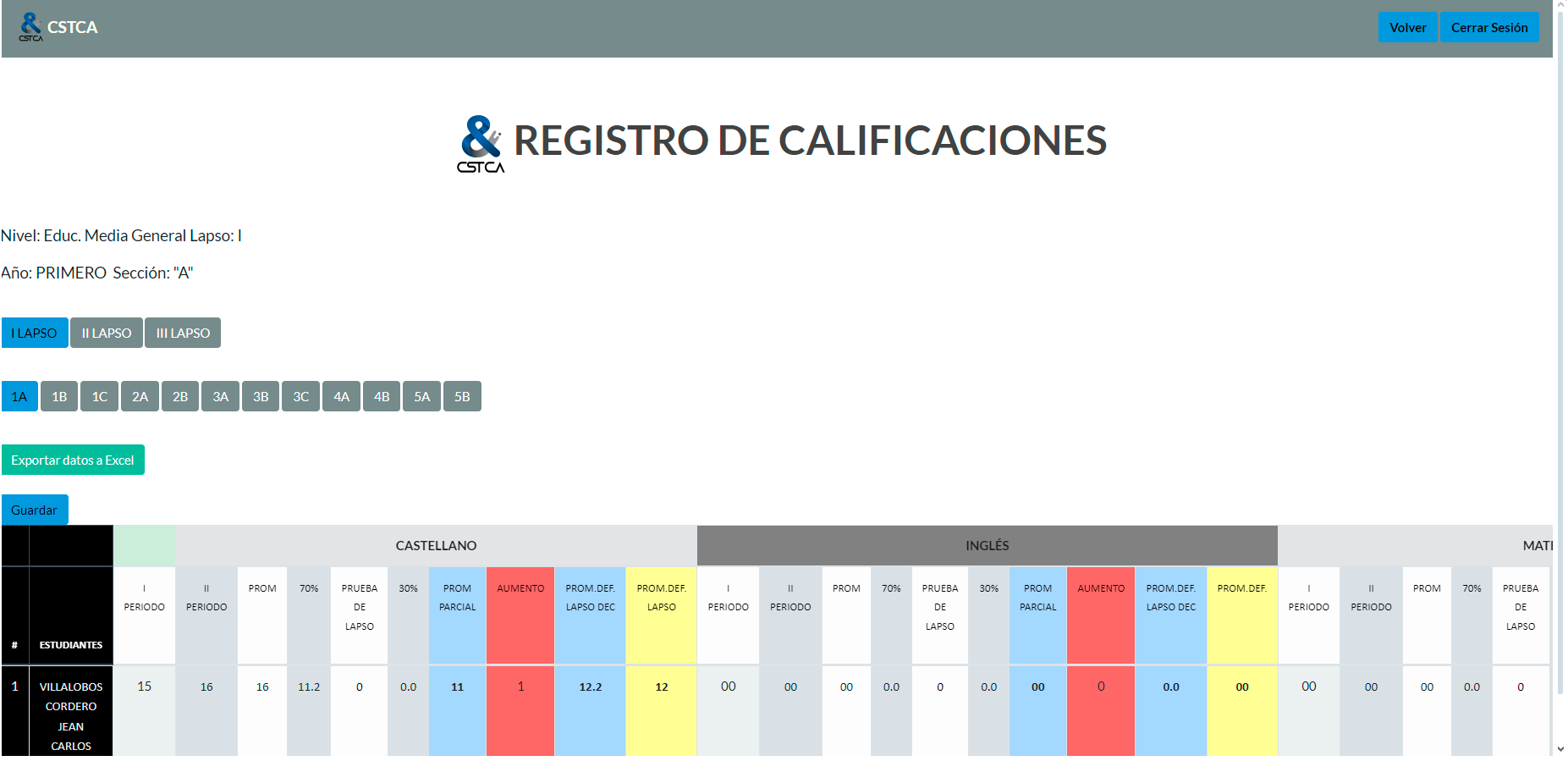
Task: Open section 2A grades
Action: (140, 397)
